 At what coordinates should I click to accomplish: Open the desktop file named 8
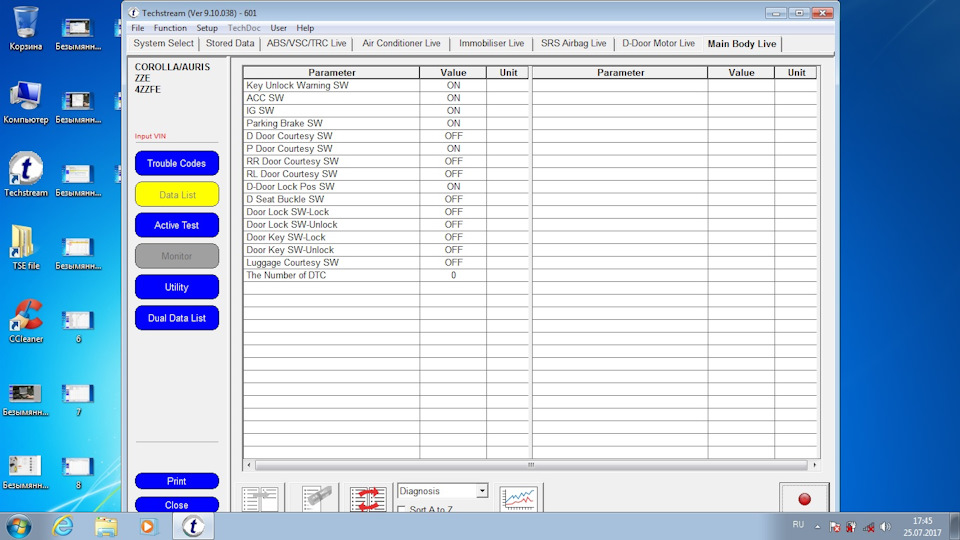78,473
